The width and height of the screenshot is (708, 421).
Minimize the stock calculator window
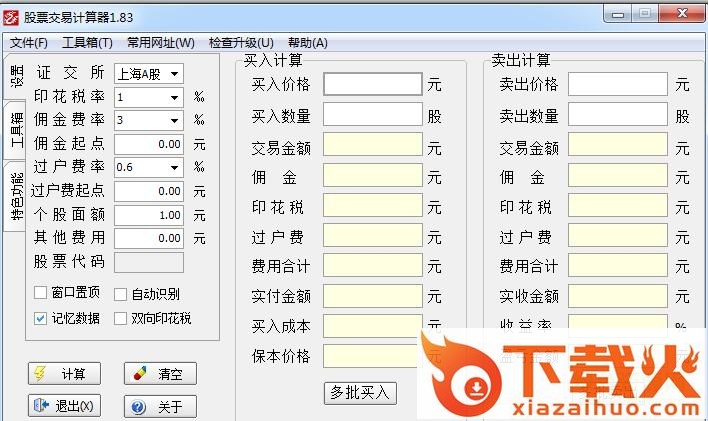[x=618, y=14]
